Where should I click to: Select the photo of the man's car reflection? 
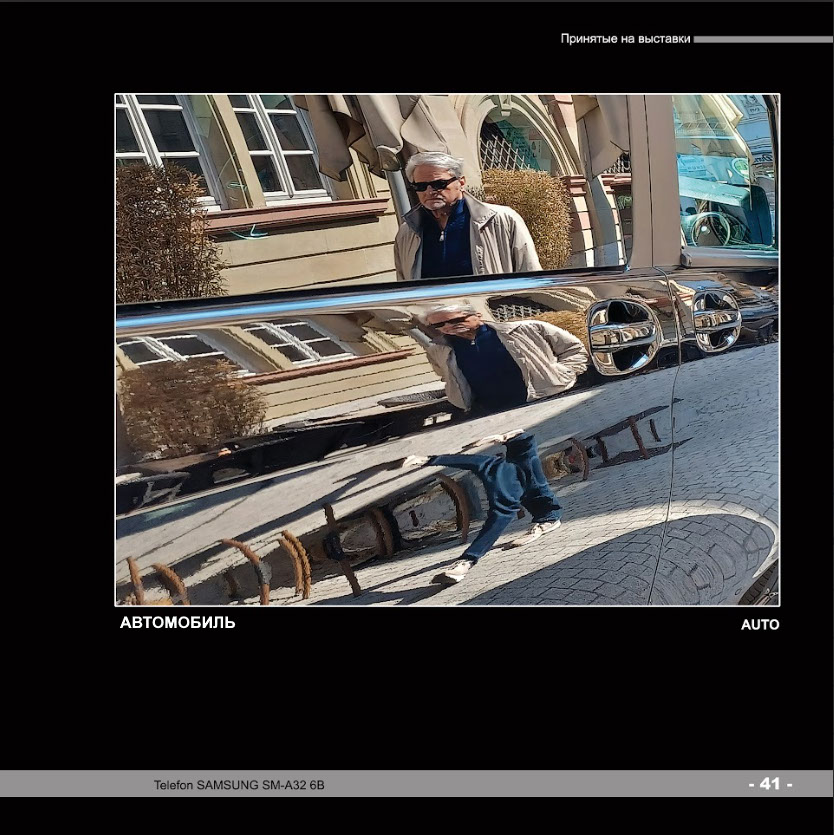pyautogui.click(x=447, y=350)
